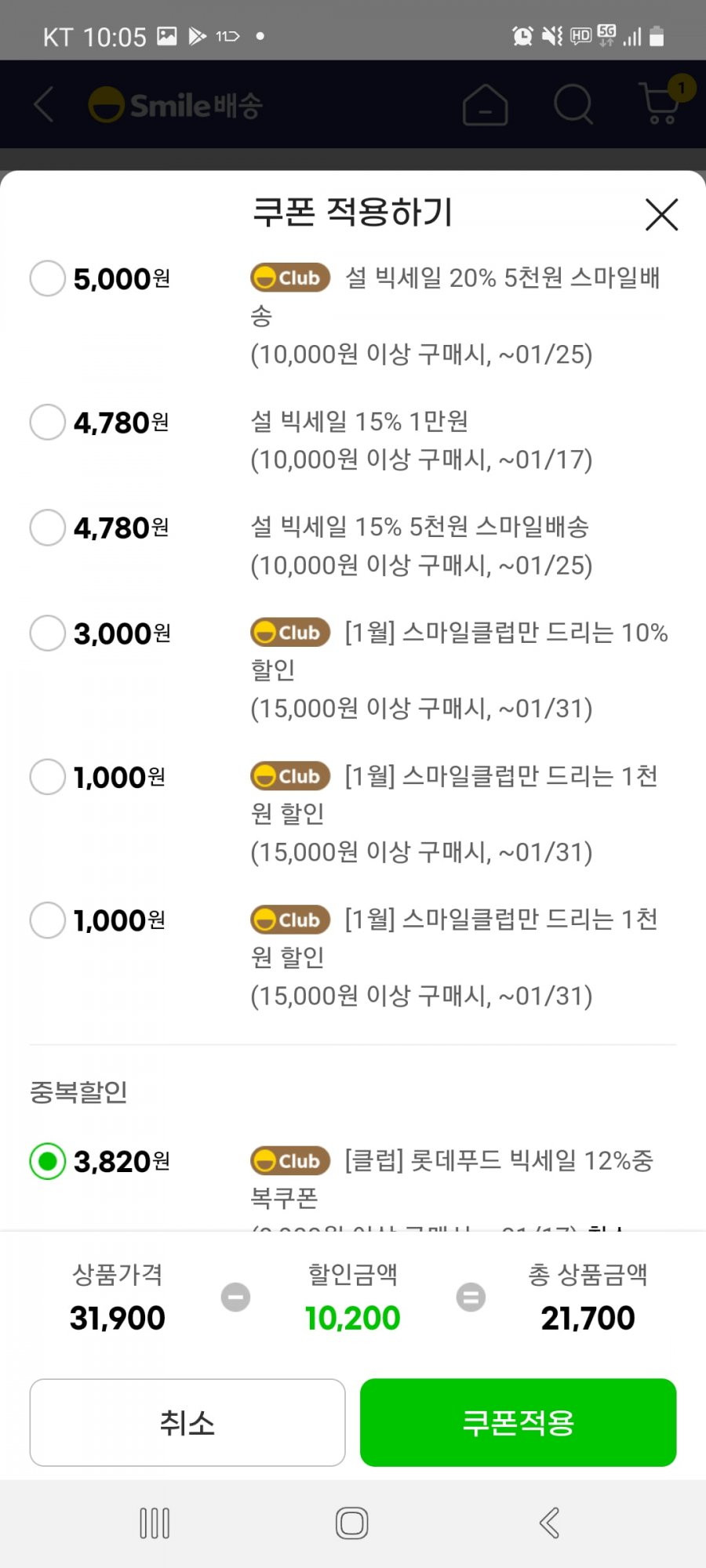Go to home via house icon
Viewport: 706px width, 1568px height.
coord(486,104)
